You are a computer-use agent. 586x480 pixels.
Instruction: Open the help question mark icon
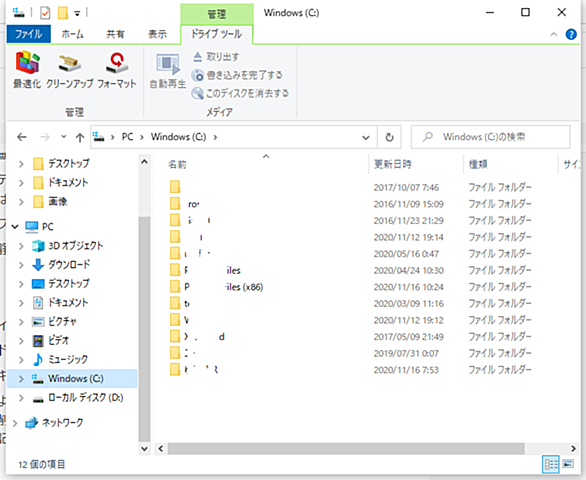pyautogui.click(x=571, y=34)
